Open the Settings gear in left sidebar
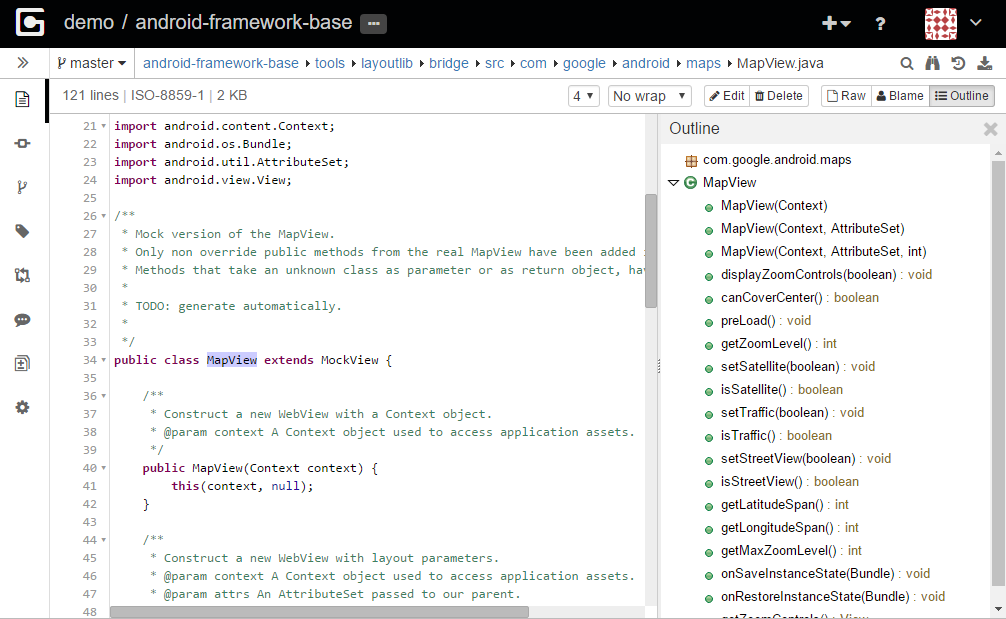The height and width of the screenshot is (619, 1006). coord(22,407)
